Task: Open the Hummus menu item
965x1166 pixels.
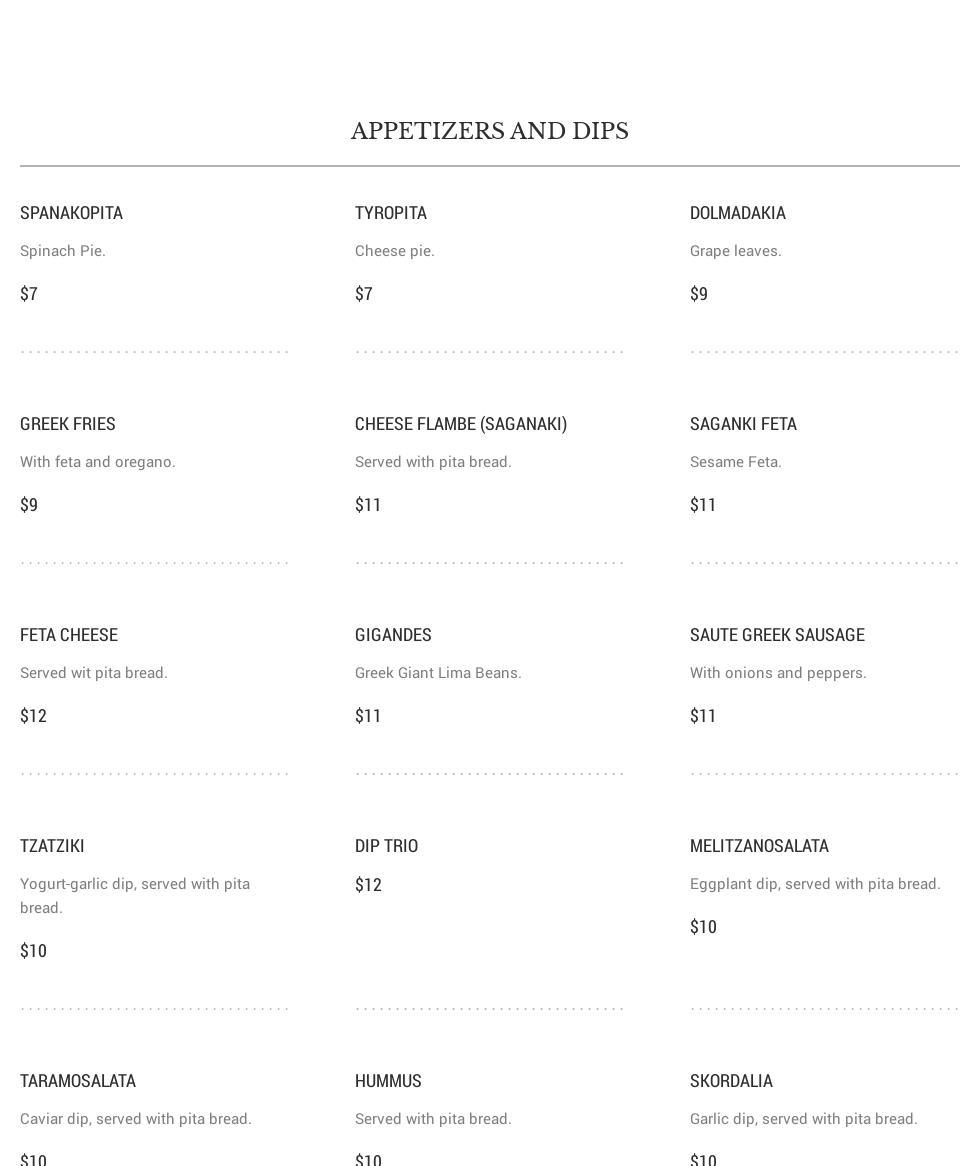Action: 388,1081
